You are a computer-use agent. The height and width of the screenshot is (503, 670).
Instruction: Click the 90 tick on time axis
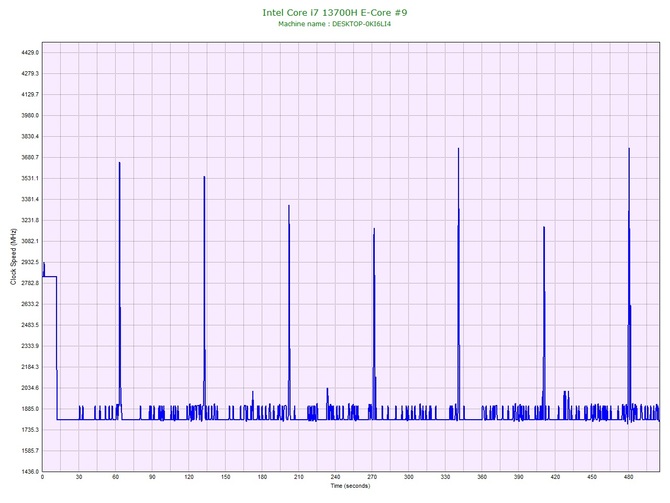(152, 477)
